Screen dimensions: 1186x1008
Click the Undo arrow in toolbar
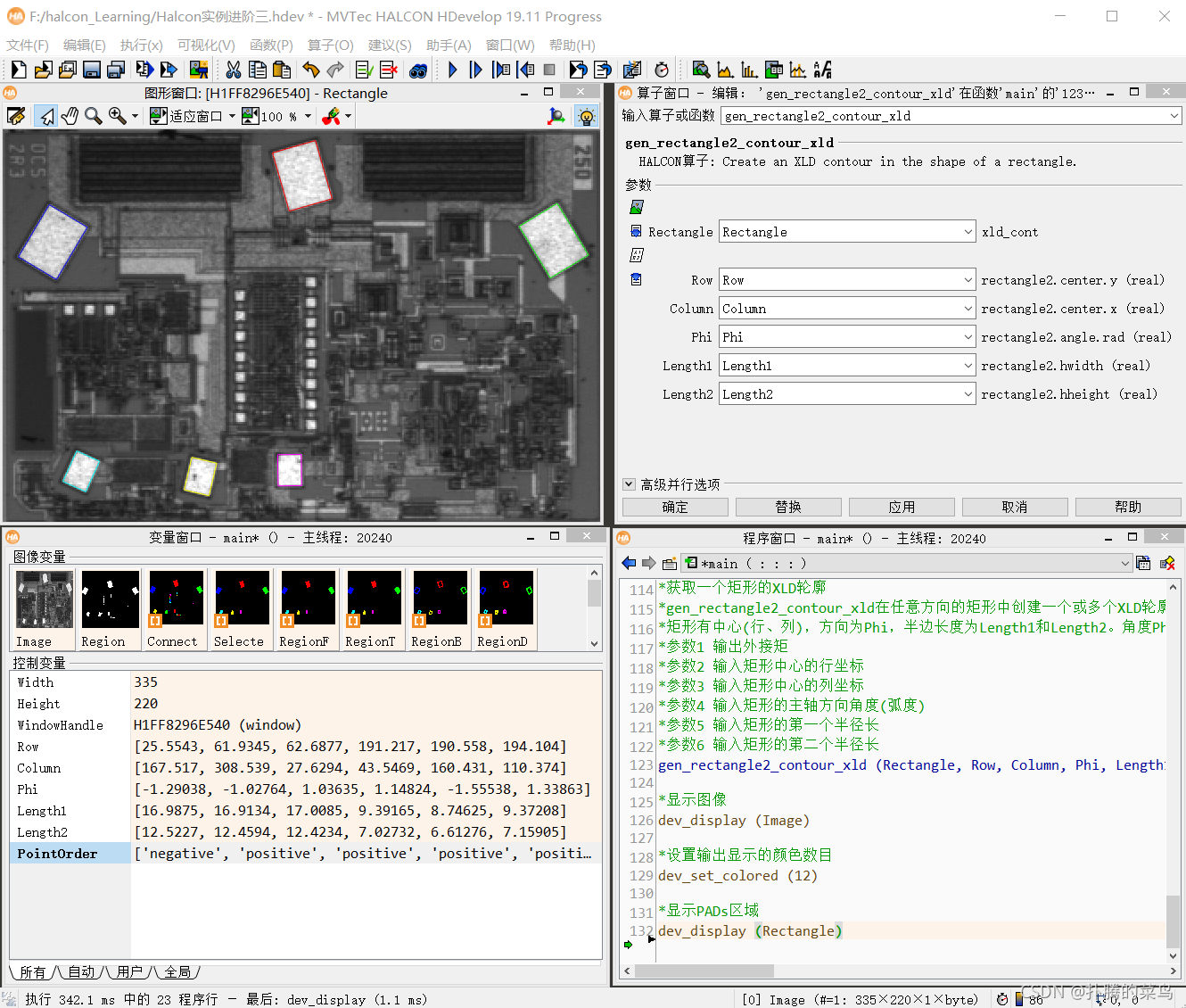tap(310, 70)
